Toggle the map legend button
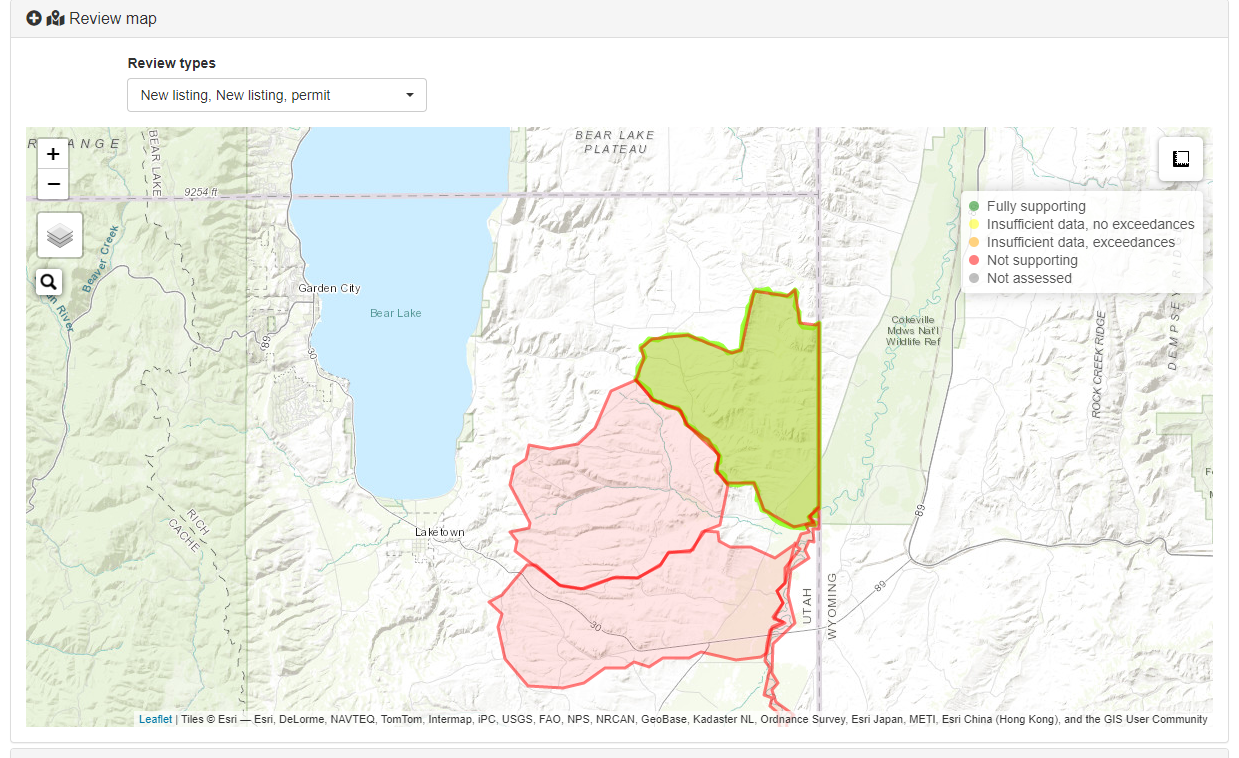This screenshot has height=758, width=1239. coord(1181,159)
